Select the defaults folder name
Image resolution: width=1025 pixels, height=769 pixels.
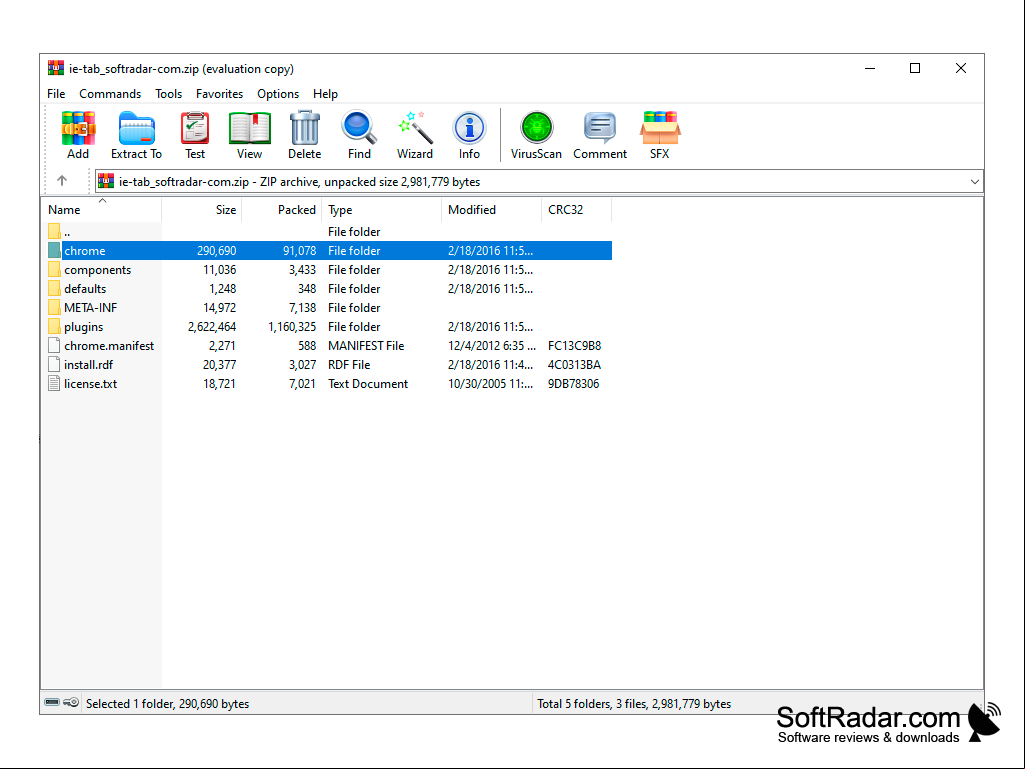pyautogui.click(x=85, y=288)
